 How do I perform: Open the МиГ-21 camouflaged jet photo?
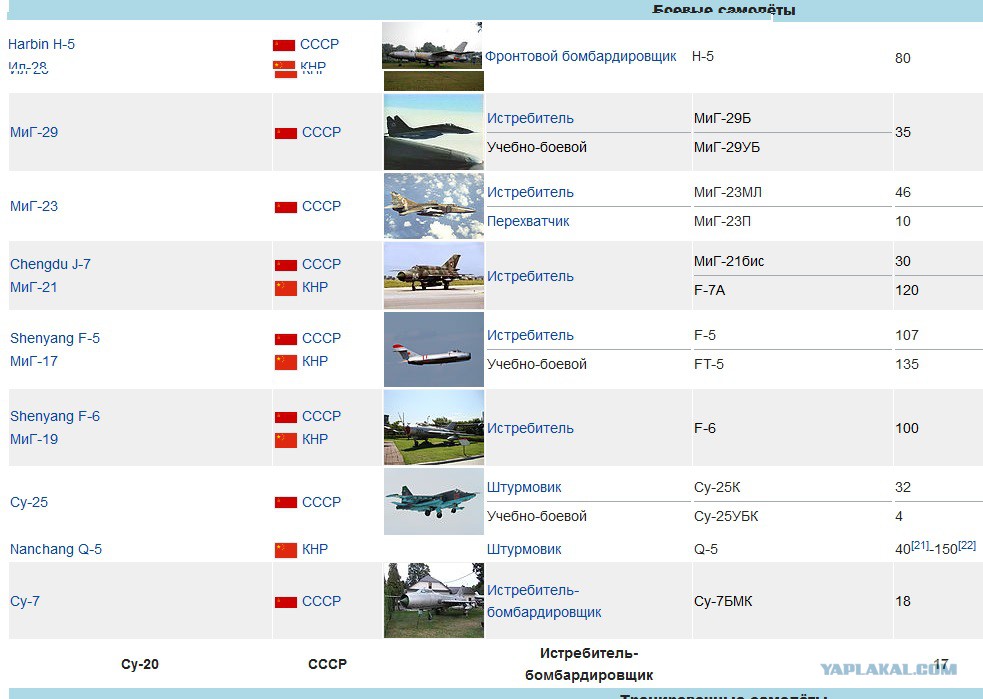click(x=434, y=275)
